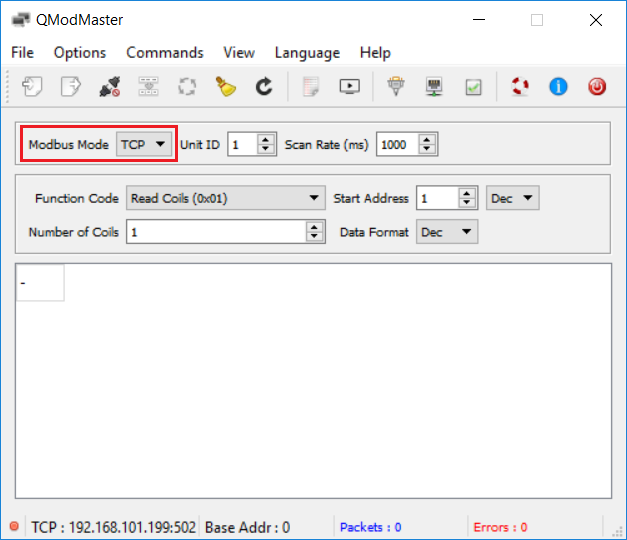Close the QModMaster window
Screen dimensions: 627x540
(596, 20)
